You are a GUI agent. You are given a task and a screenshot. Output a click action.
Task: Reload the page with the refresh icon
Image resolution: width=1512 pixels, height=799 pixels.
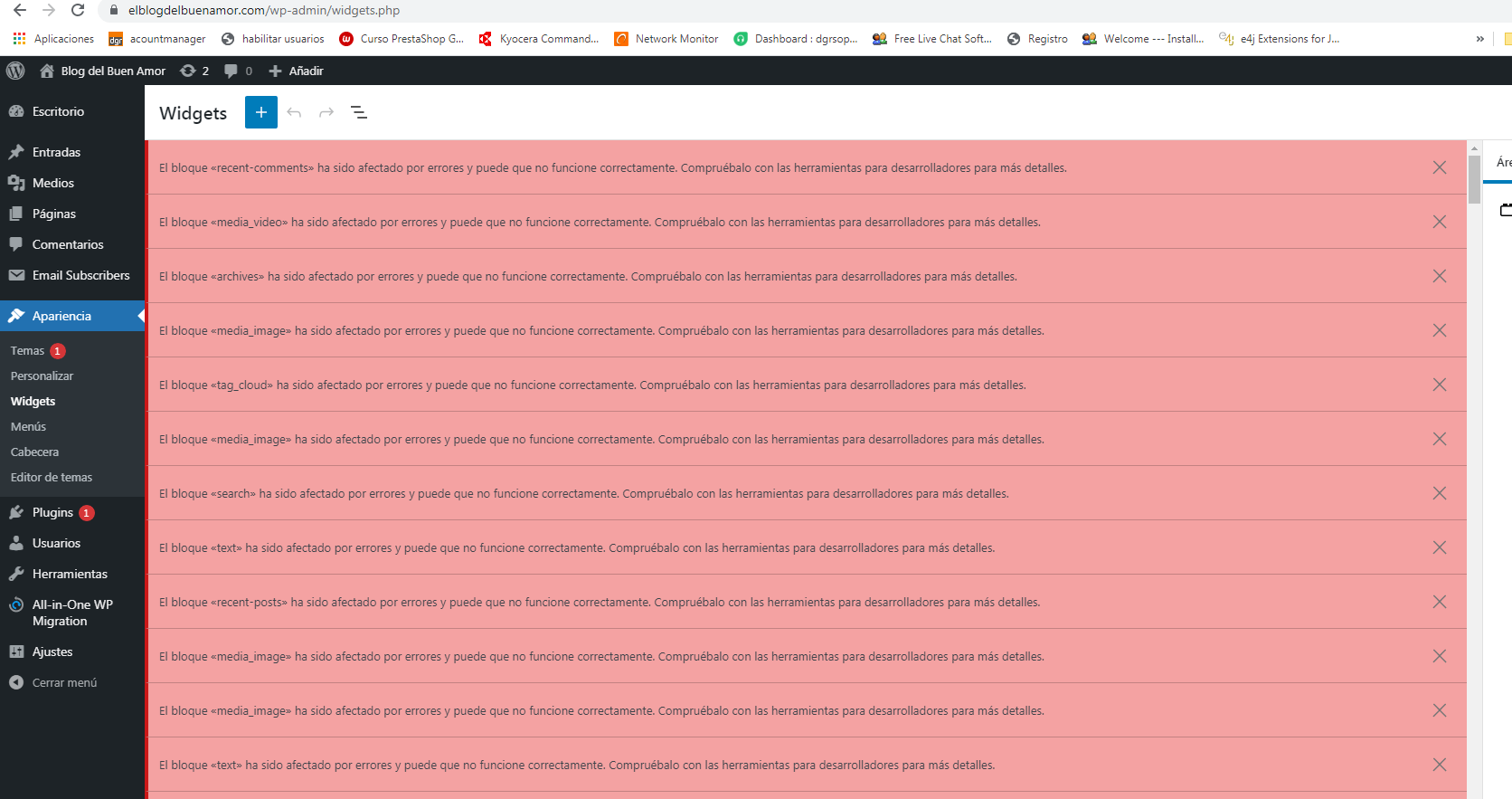coord(79,10)
